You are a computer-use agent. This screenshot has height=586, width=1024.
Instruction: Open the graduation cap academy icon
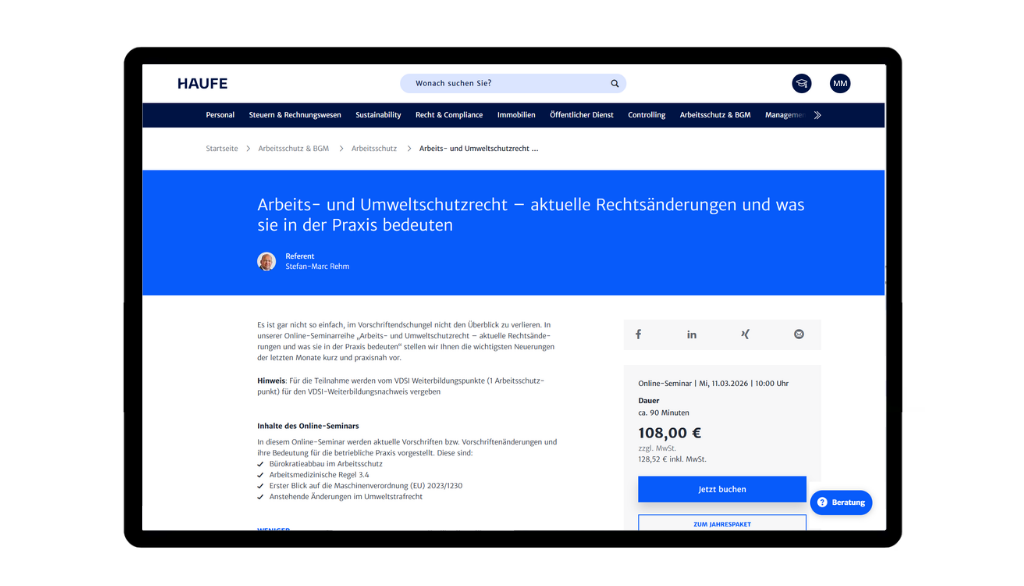click(x=801, y=83)
